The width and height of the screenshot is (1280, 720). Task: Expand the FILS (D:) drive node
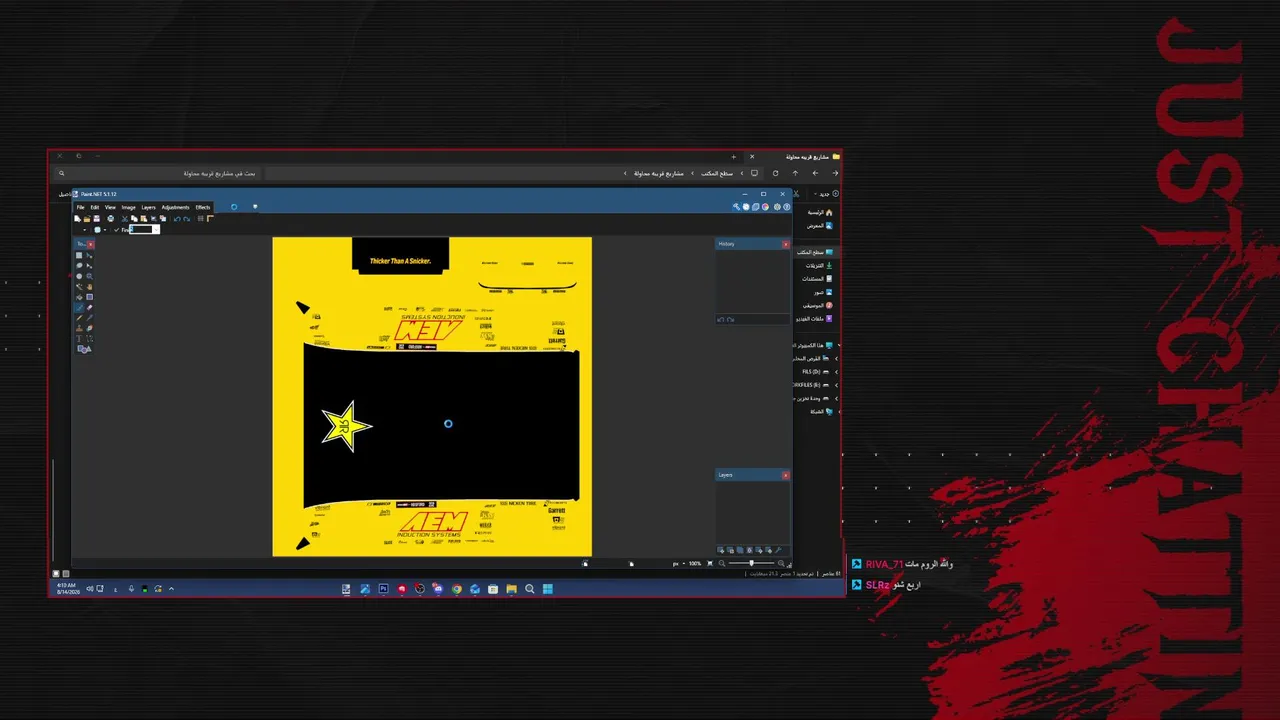837,371
